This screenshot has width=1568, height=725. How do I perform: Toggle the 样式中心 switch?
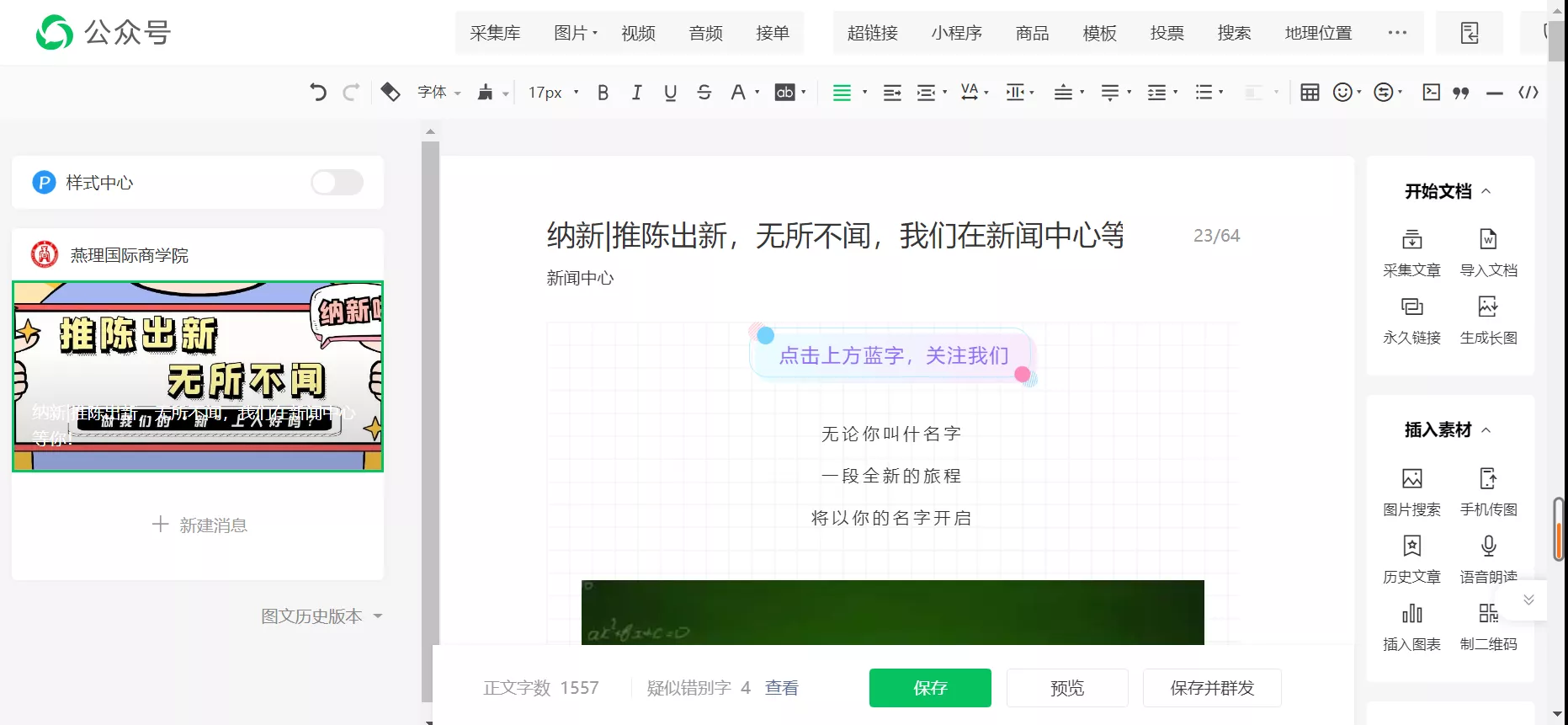[337, 183]
